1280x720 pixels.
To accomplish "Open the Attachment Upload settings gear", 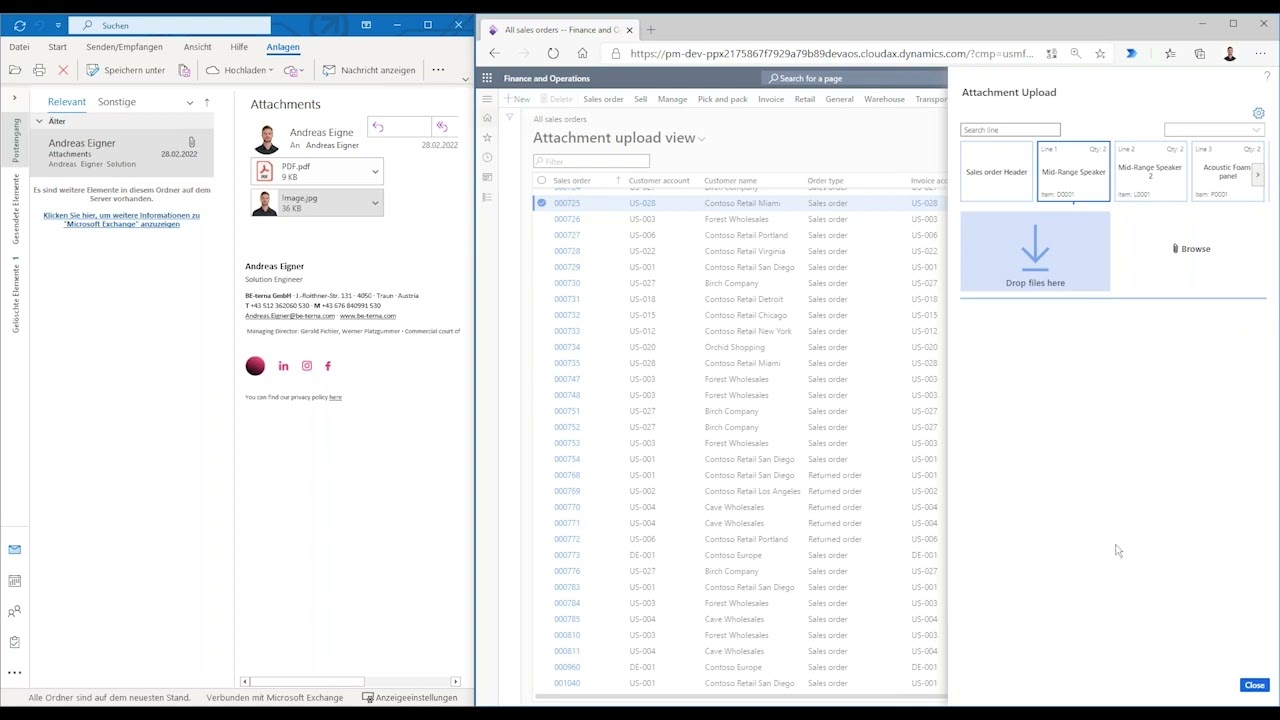I will (x=1259, y=114).
